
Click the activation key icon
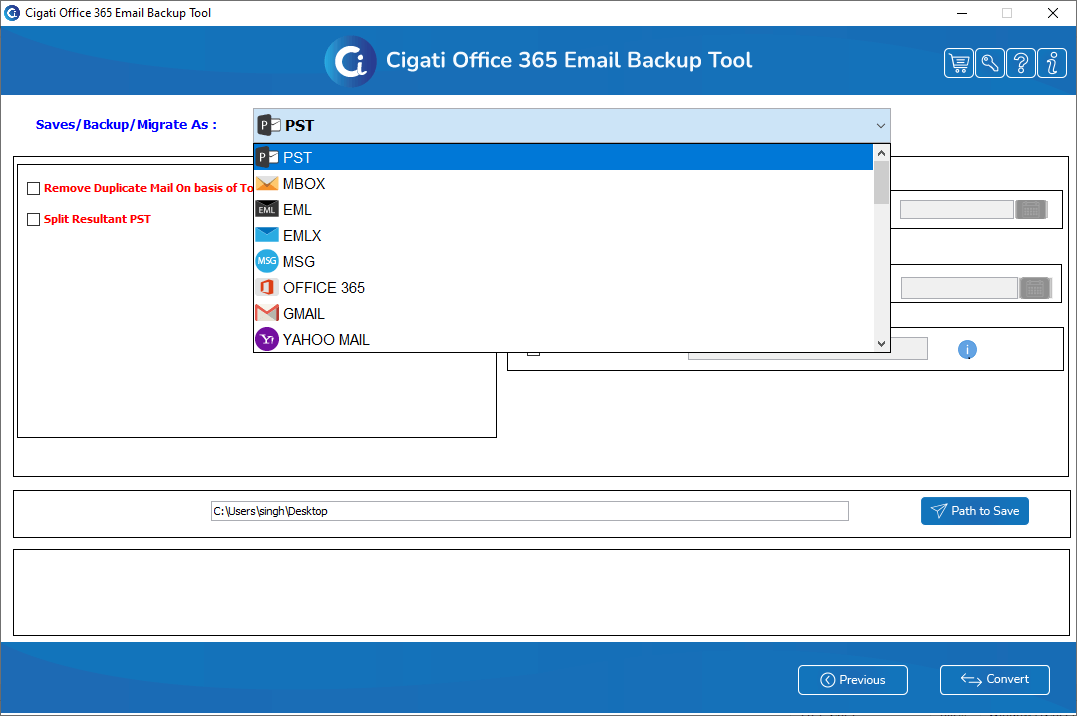point(990,63)
